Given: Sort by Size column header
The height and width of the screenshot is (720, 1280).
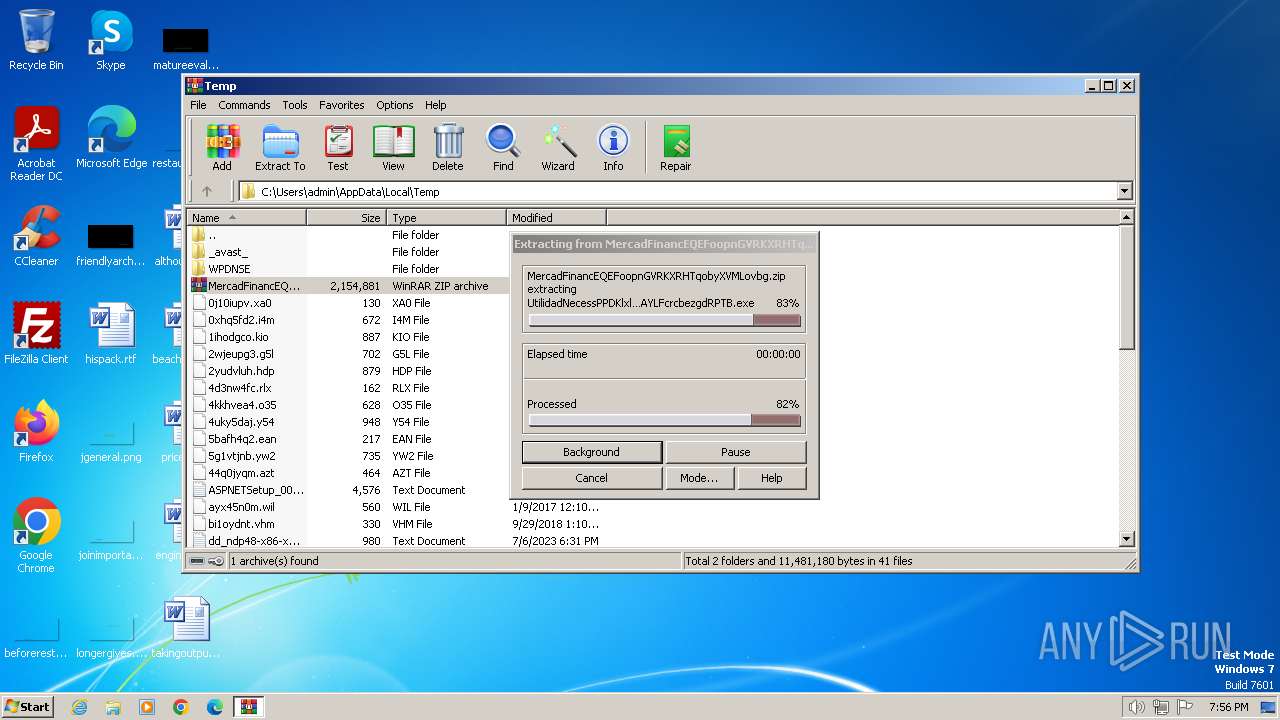Looking at the screenshot, I should click(347, 217).
